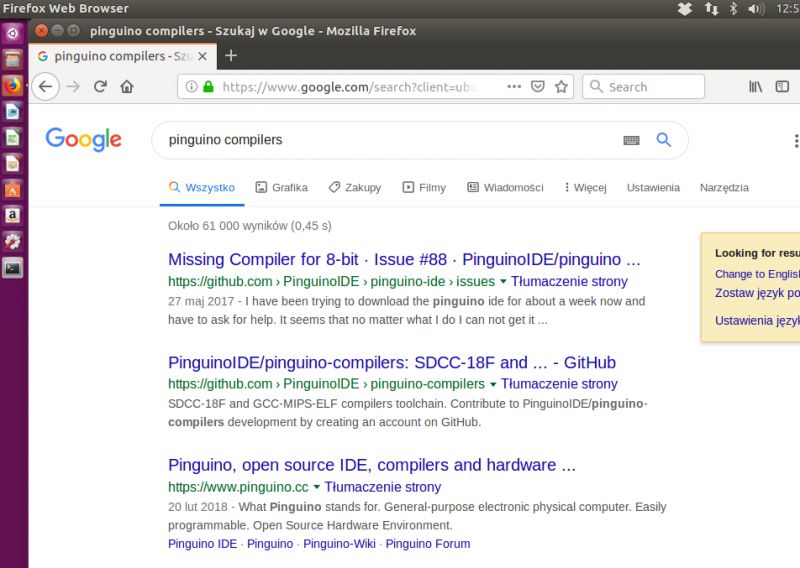
Task: Open the Pinguino IDE sitelink
Action: pos(203,544)
